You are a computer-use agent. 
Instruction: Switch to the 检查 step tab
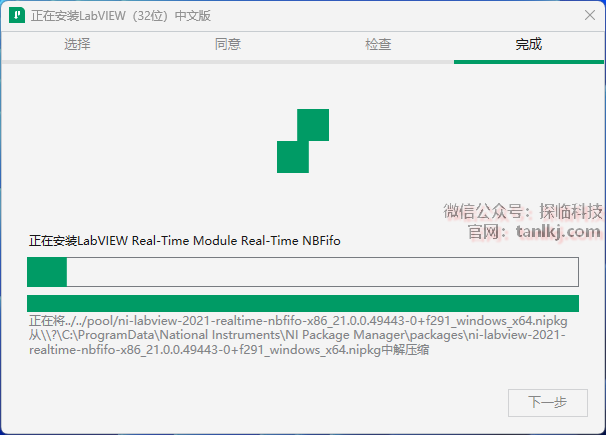pyautogui.click(x=378, y=44)
